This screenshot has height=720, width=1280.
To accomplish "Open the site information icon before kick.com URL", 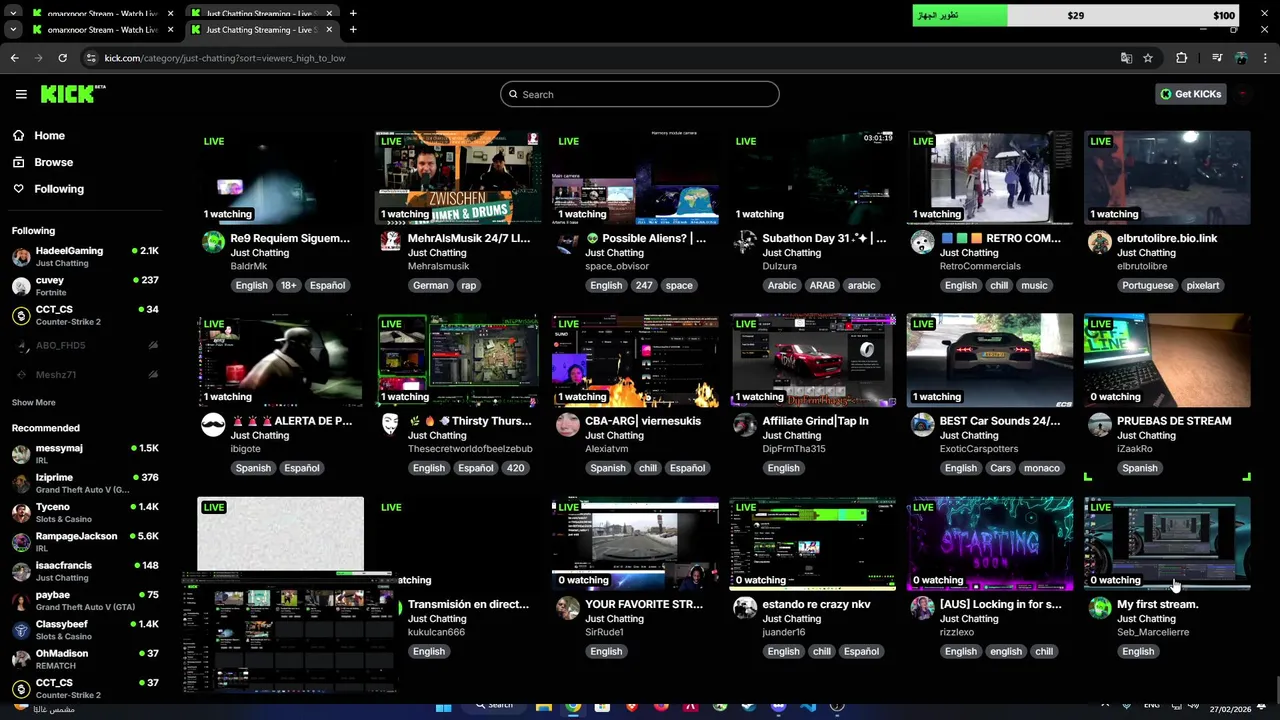I will pos(91,58).
